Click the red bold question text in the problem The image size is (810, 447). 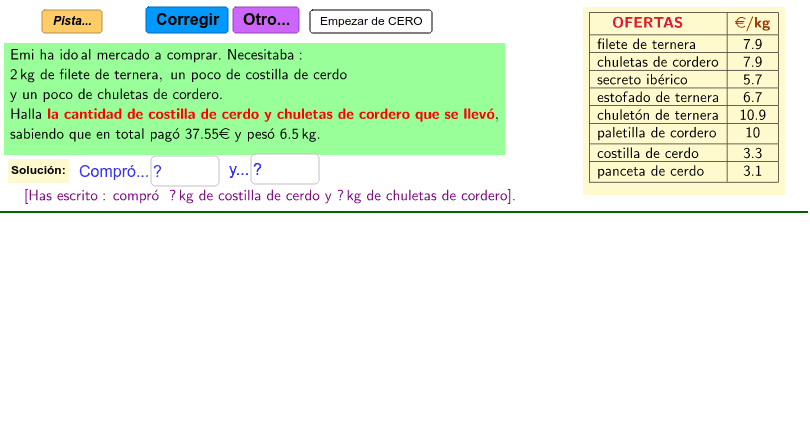(271, 114)
